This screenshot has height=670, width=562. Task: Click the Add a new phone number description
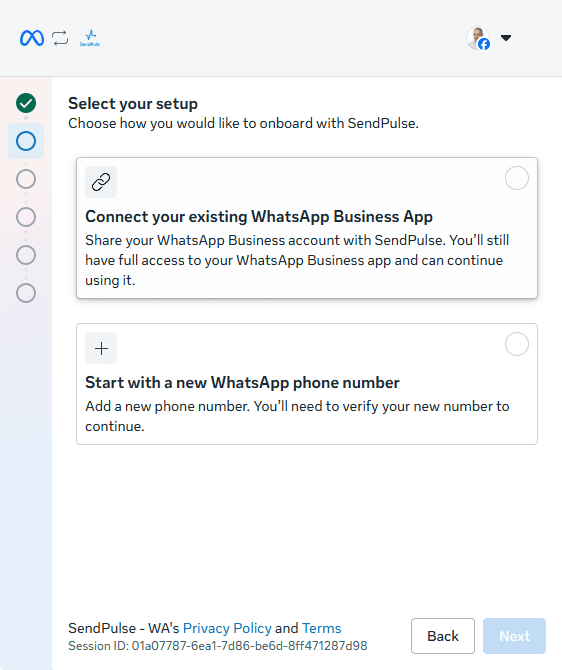(x=297, y=416)
